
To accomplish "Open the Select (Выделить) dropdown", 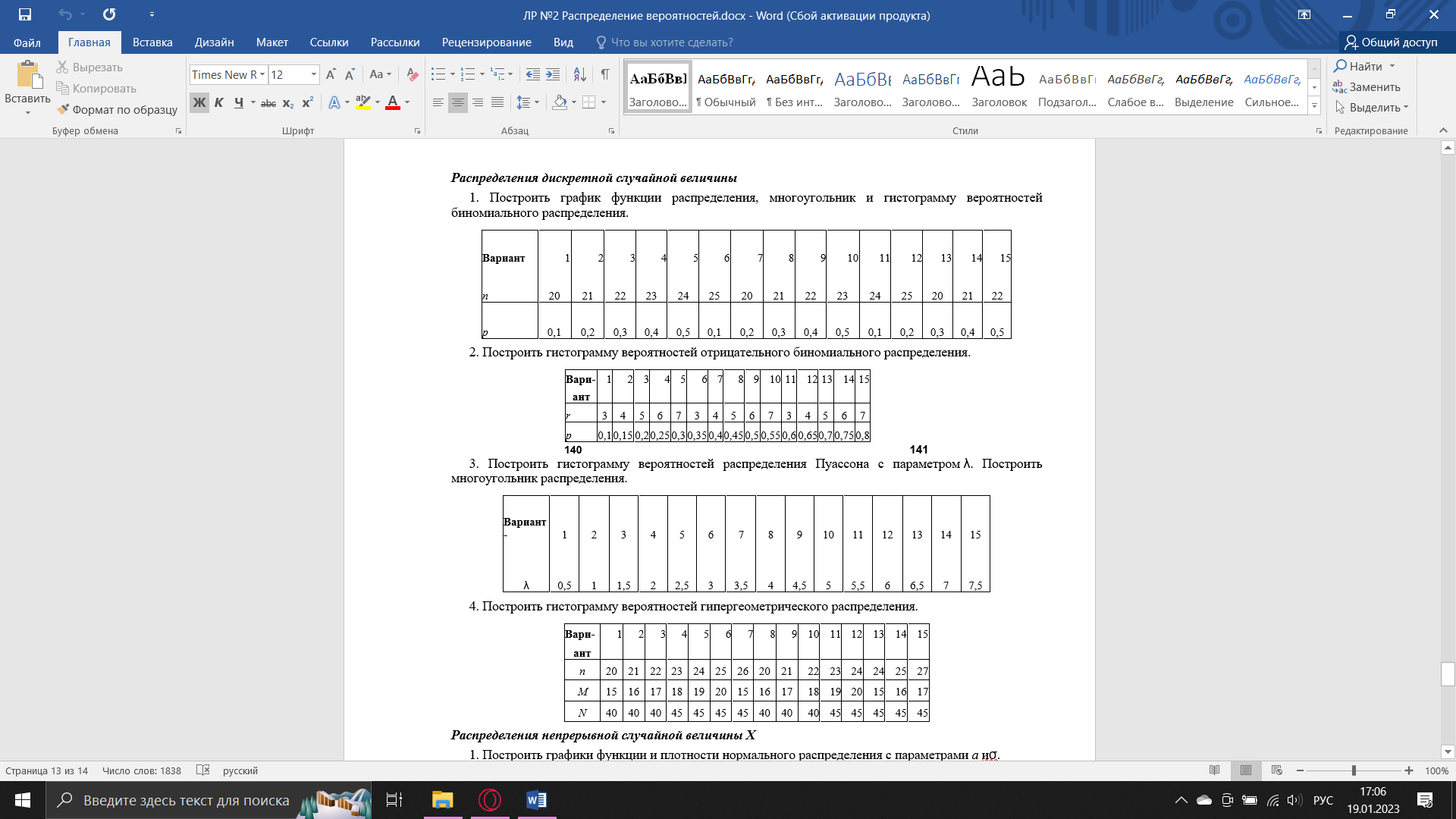I will (1372, 108).
